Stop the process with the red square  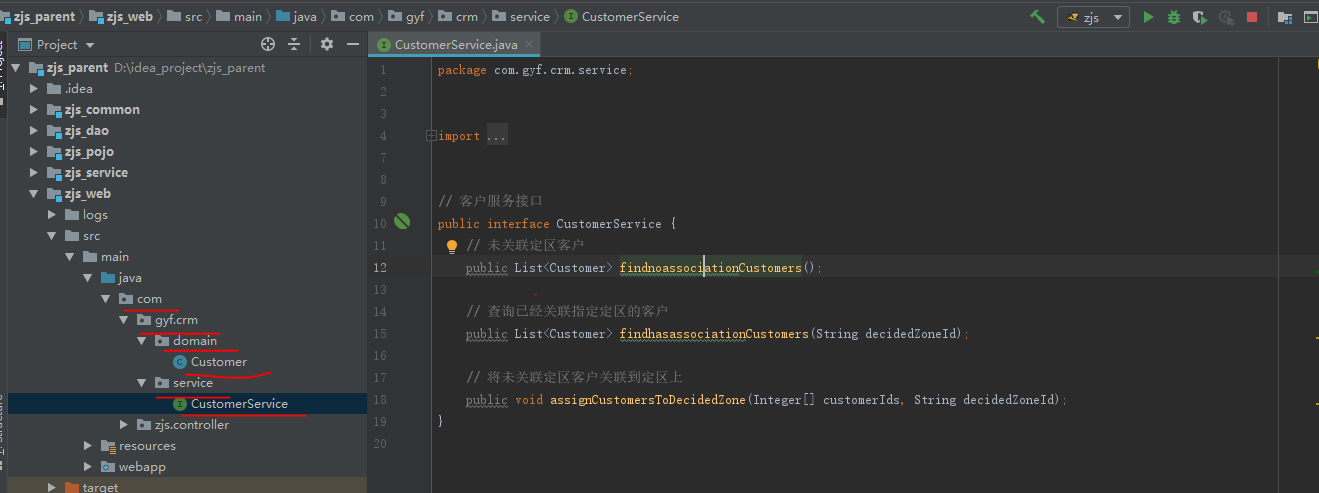[x=1252, y=17]
